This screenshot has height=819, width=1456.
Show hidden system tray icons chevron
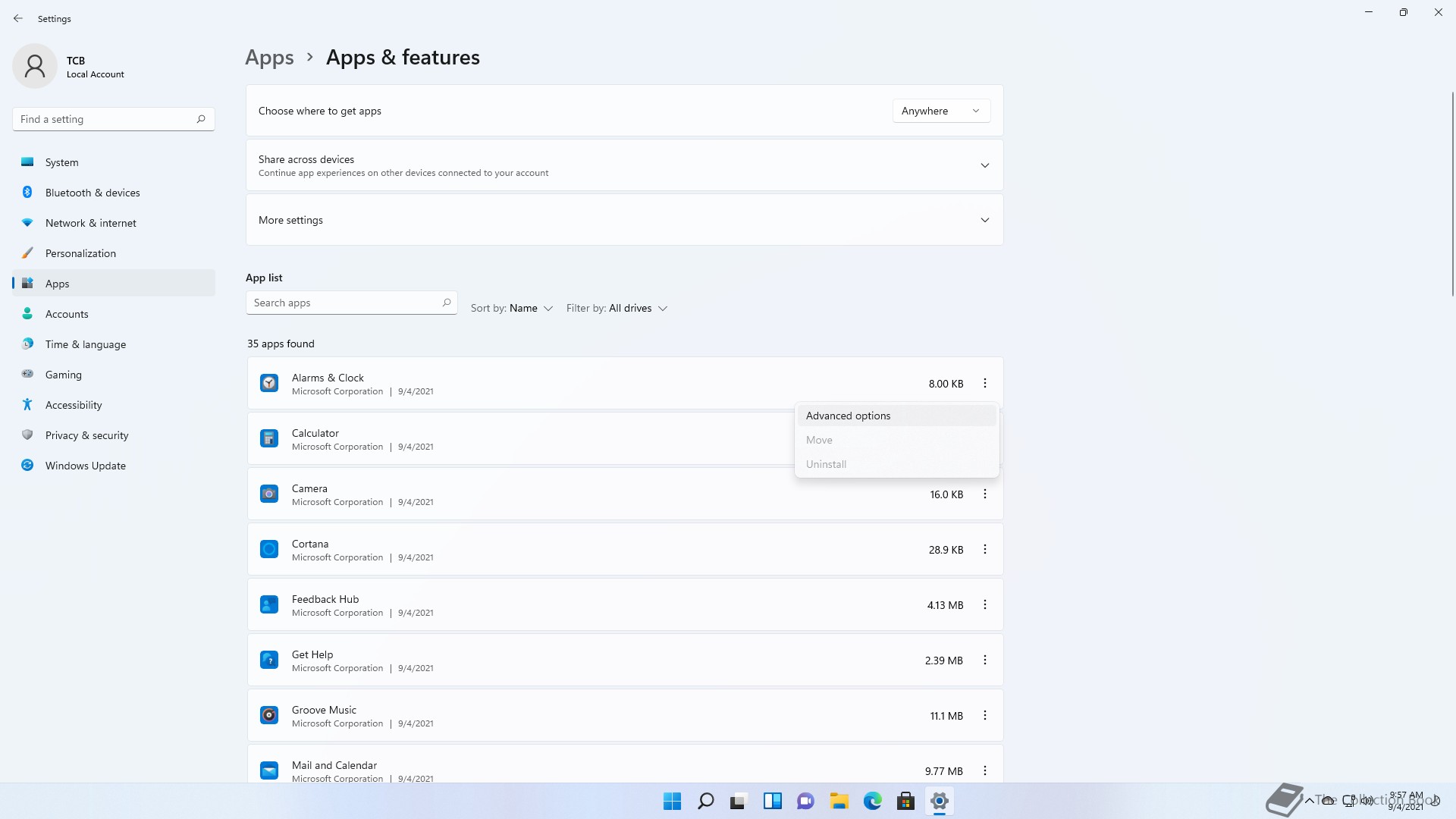[x=1309, y=801]
